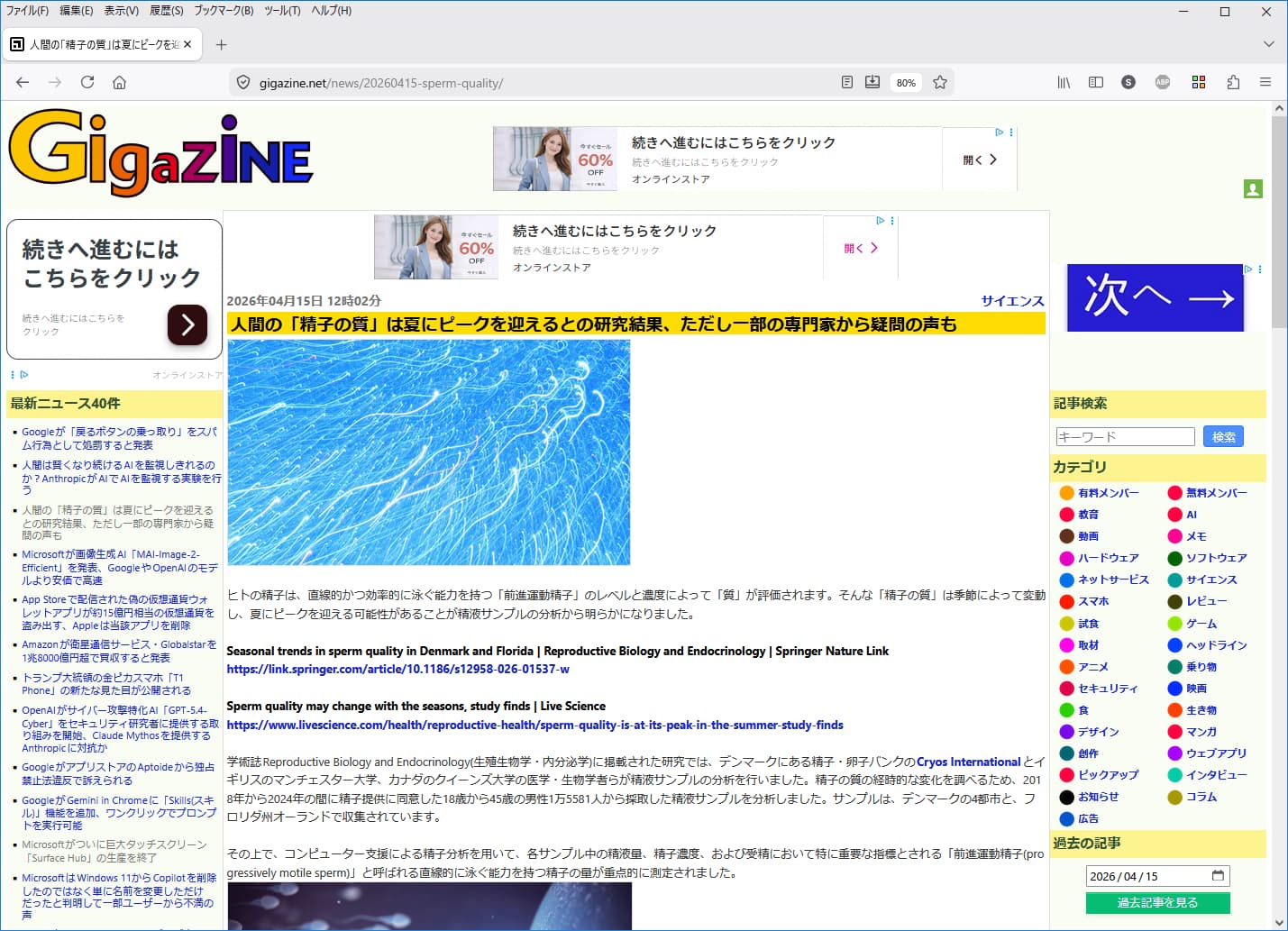Viewport: 1288px width, 931px height.
Task: Bookmark this page with the star icon
Action: 940,82
